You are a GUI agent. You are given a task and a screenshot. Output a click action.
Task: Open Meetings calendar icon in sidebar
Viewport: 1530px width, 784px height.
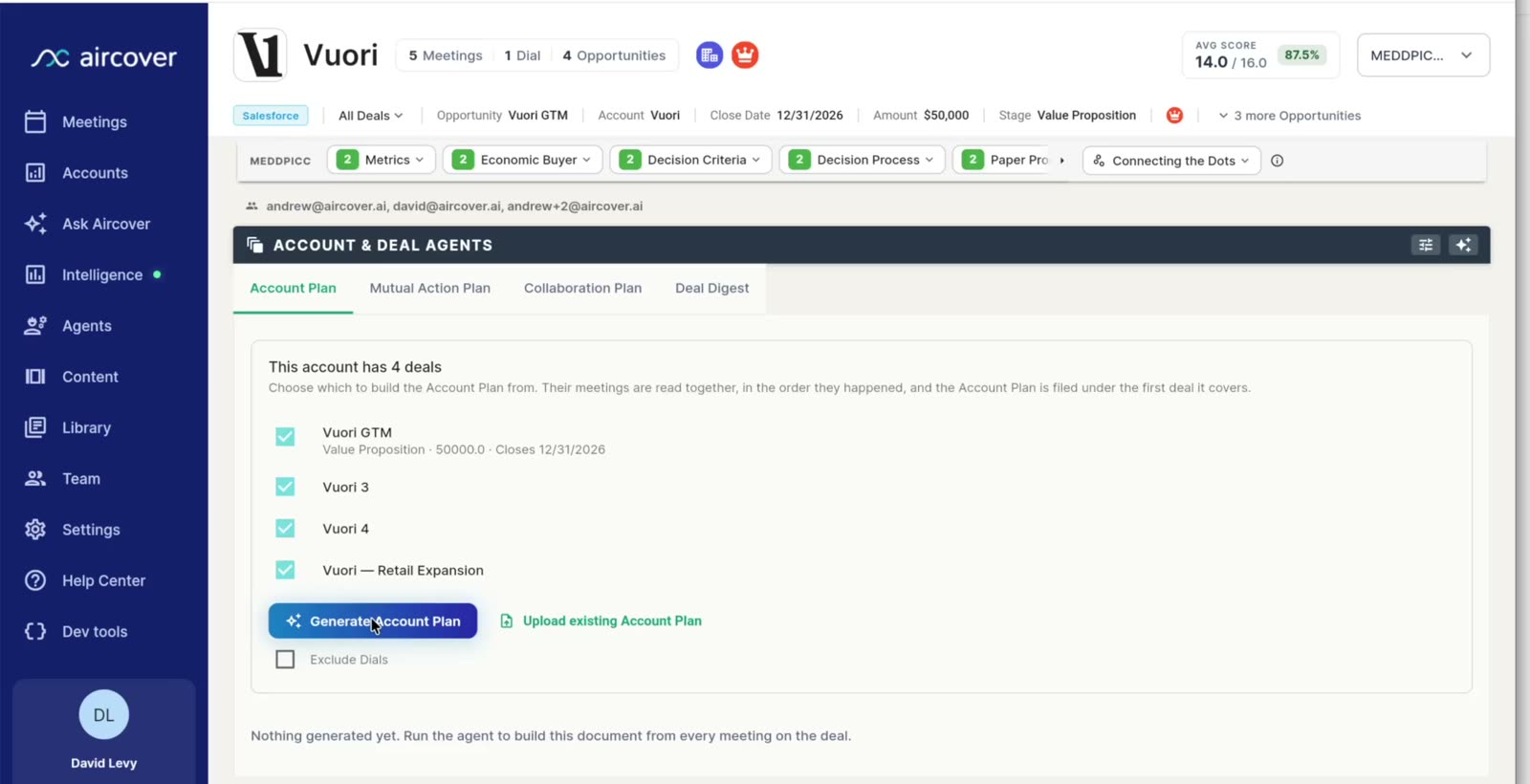coord(35,121)
